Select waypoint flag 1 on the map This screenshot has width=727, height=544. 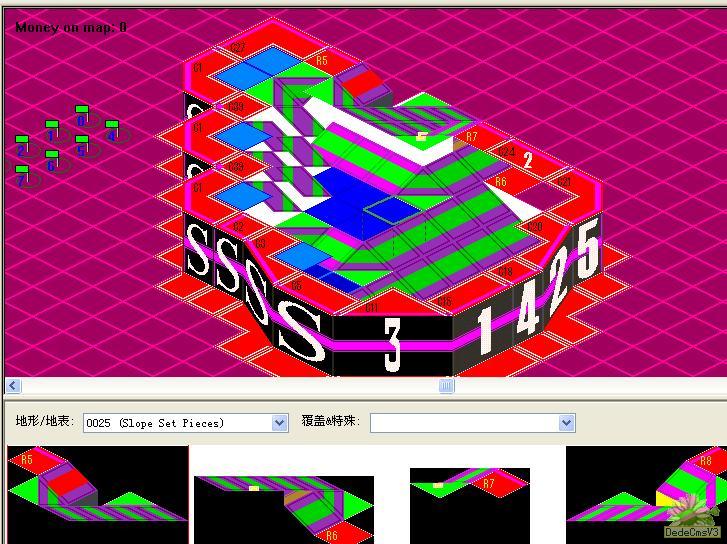click(x=52, y=130)
